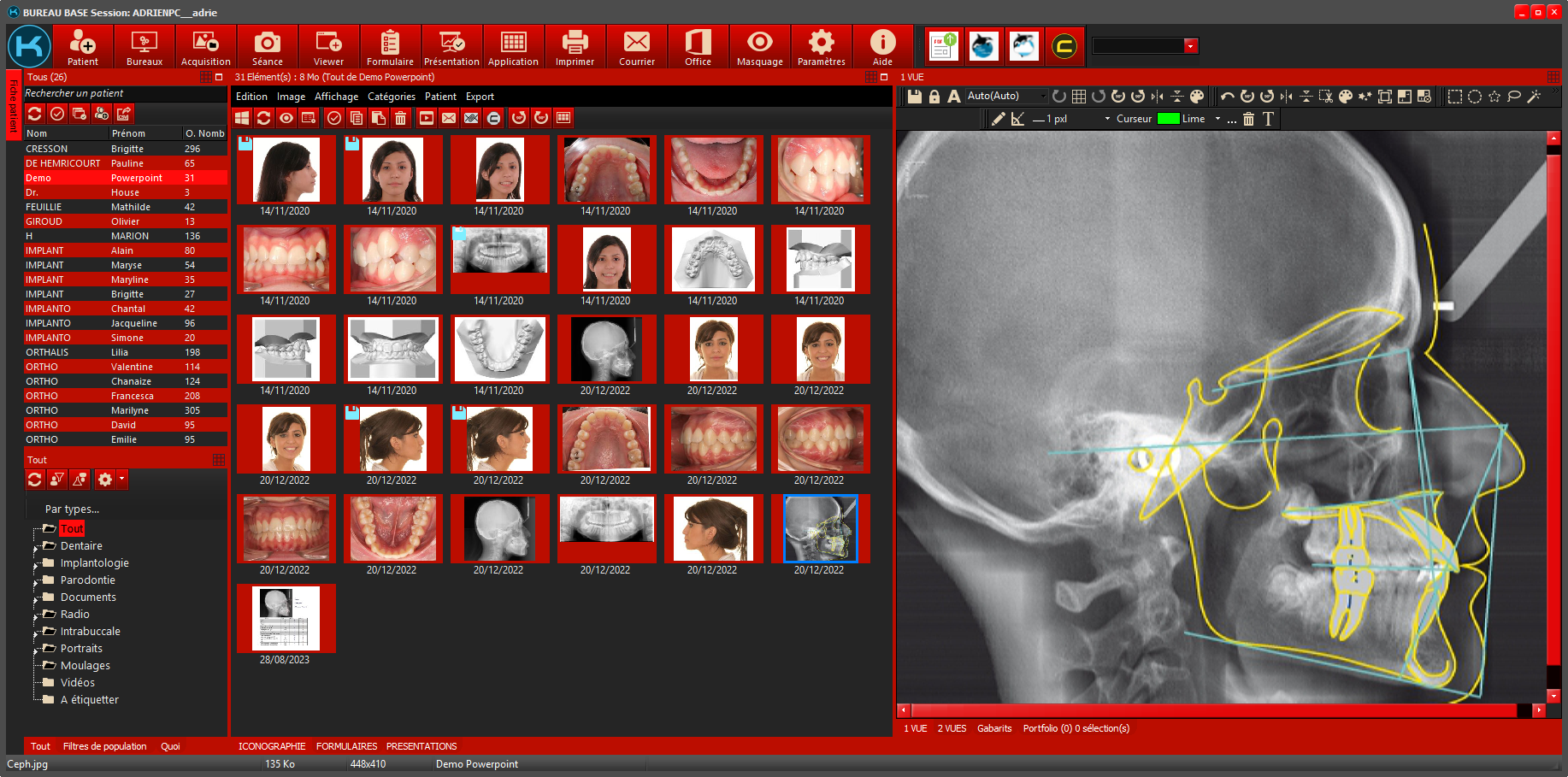Viewport: 1568px width, 777px height.
Task: Click the text tool T icon
Action: click(1268, 119)
